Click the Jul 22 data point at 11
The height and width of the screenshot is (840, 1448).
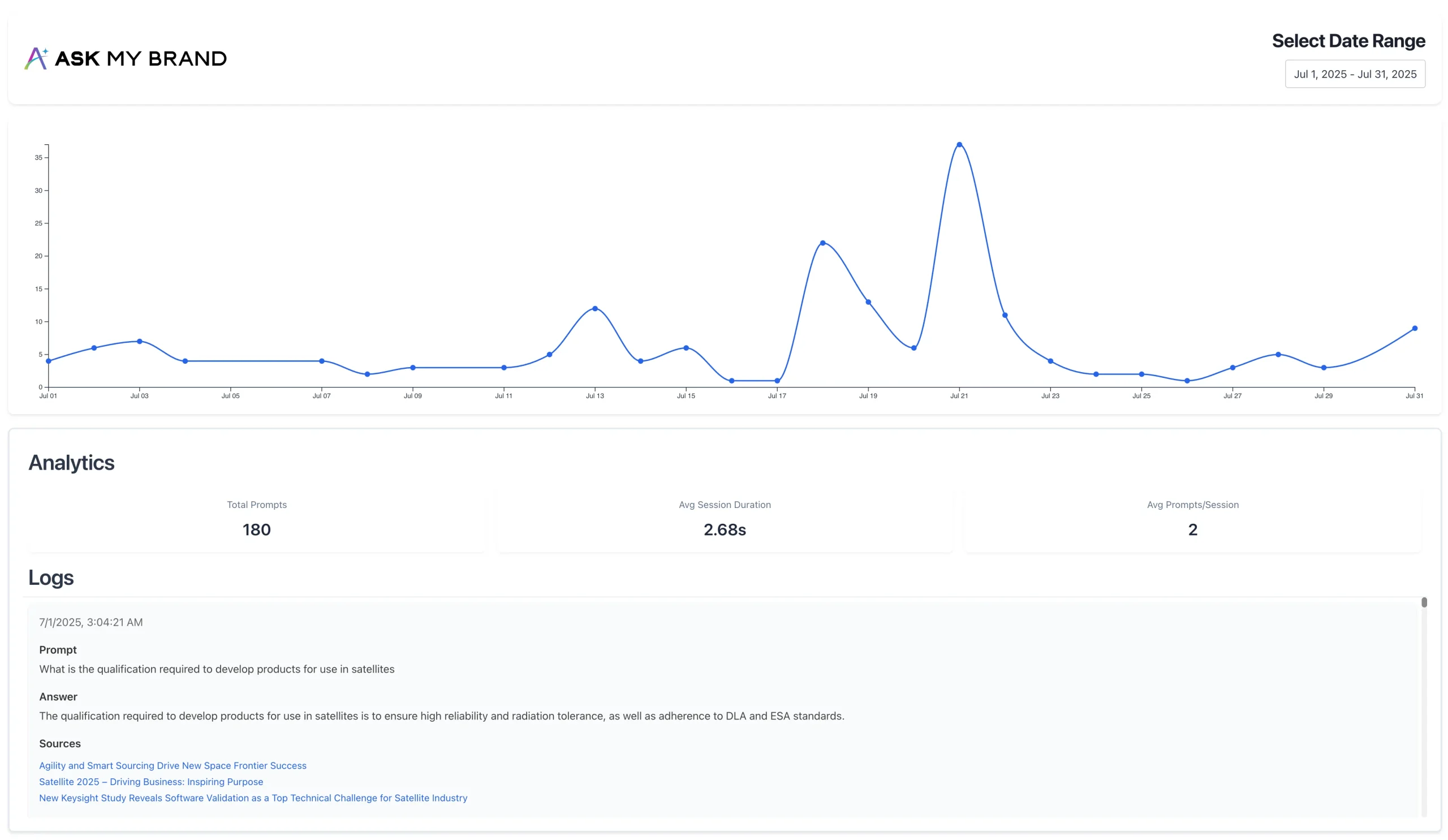coord(1005,316)
